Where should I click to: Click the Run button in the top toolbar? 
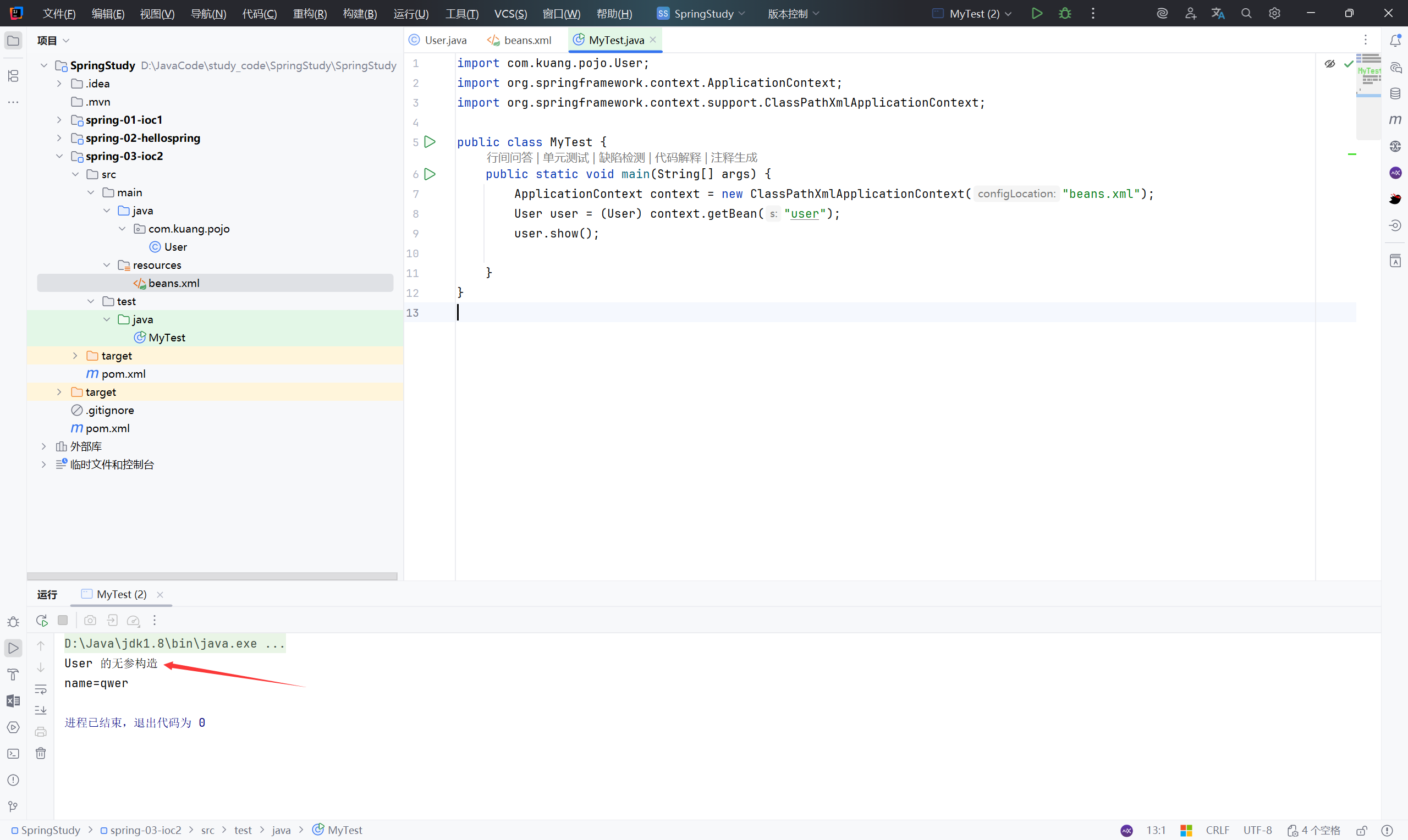[x=1037, y=13]
